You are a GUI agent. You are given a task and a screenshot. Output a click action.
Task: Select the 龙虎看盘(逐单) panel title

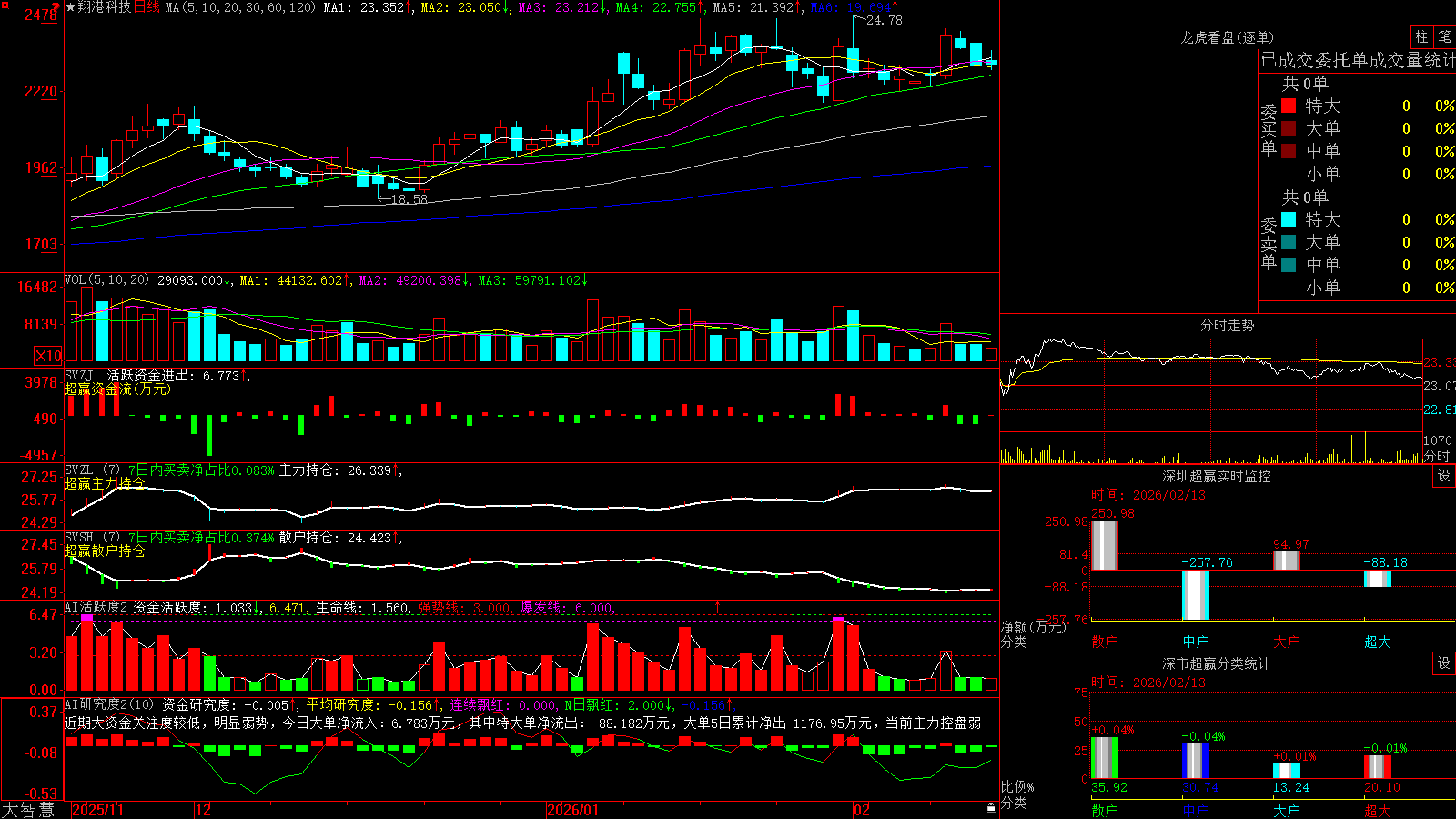tap(1227, 37)
